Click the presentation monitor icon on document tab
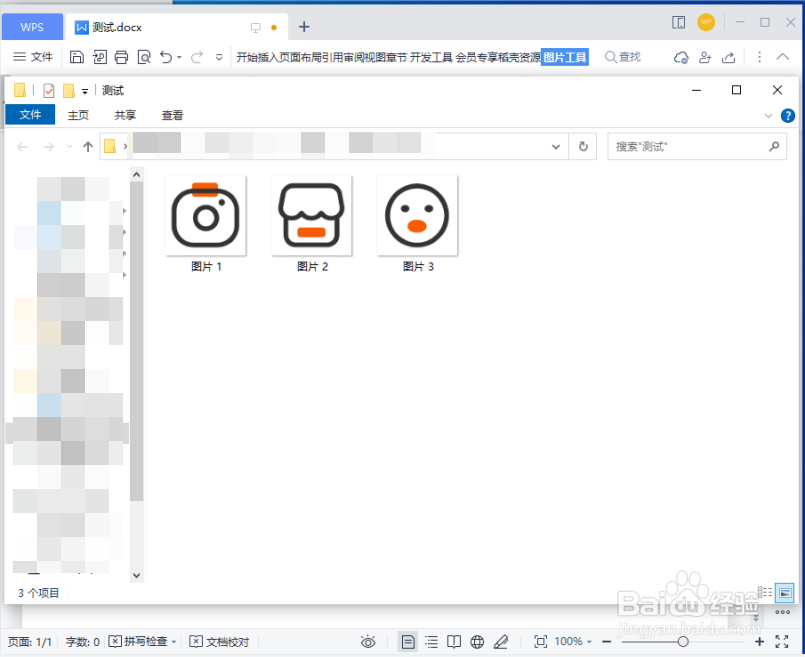This screenshot has width=805, height=657. (256, 28)
